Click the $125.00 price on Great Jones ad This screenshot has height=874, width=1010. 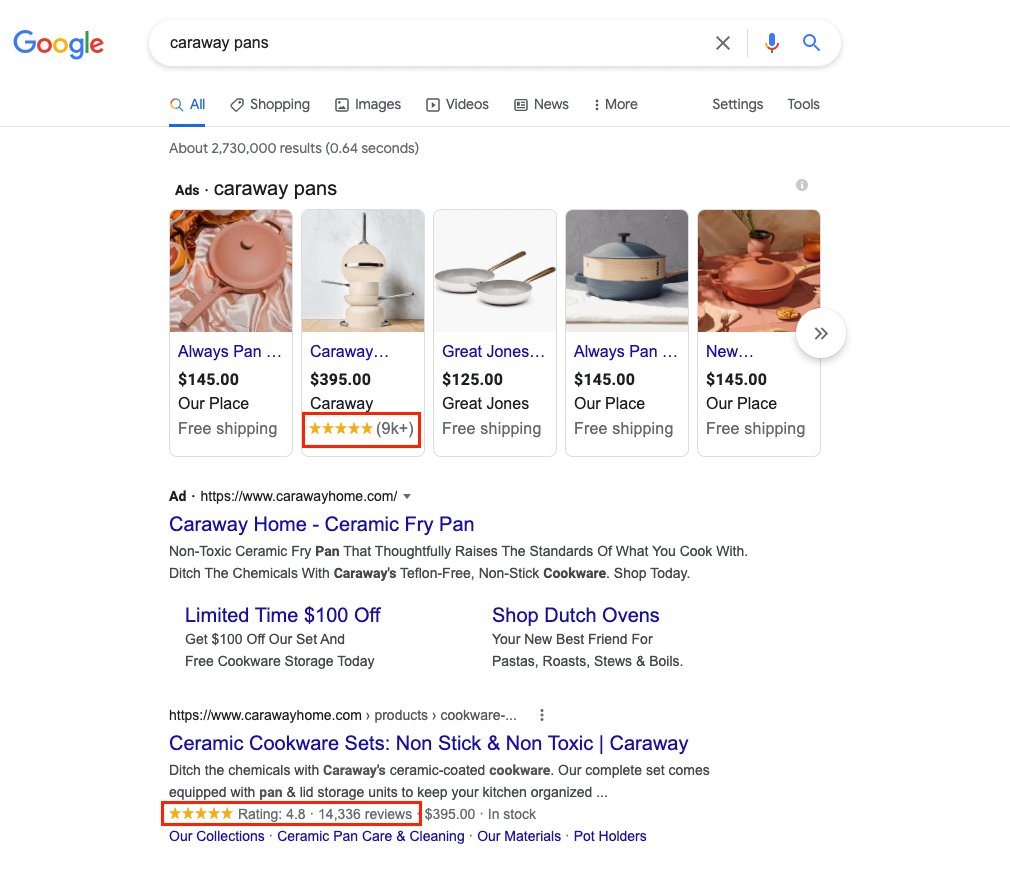[472, 379]
